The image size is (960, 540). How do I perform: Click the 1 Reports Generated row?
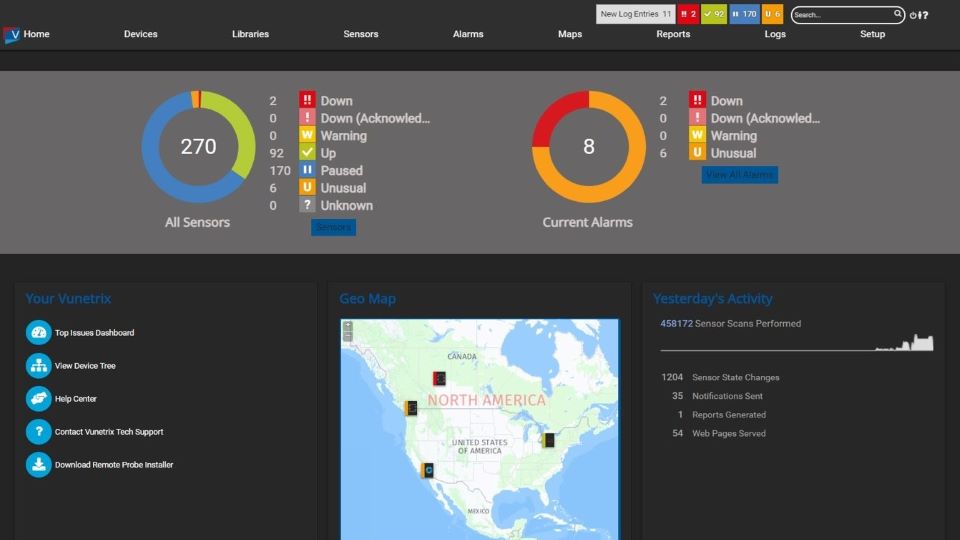[721, 415]
